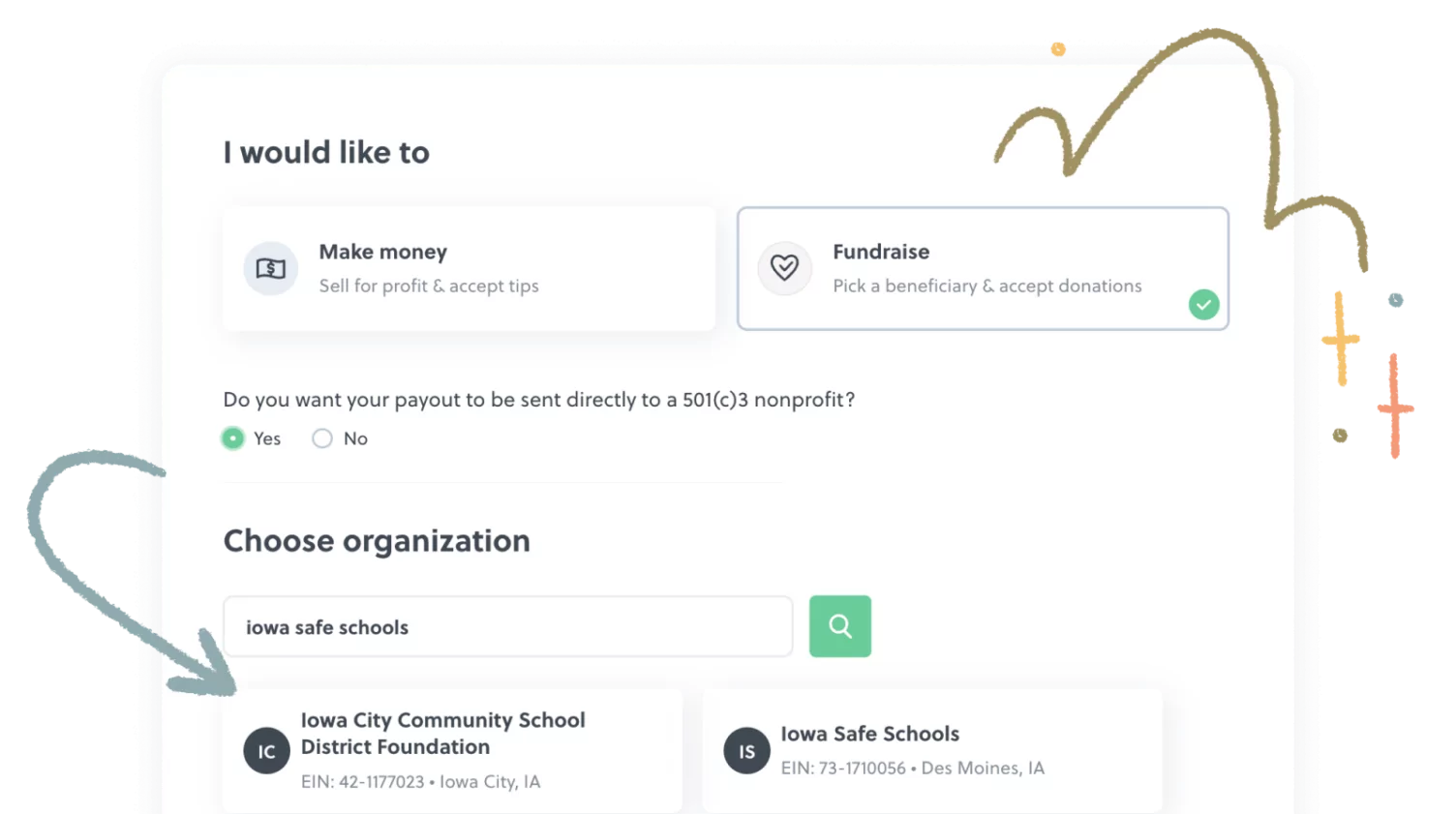Click EIN 42-1177023 Iowa City line
Image resolution: width=1456 pixels, height=814 pixels.
coord(420,782)
